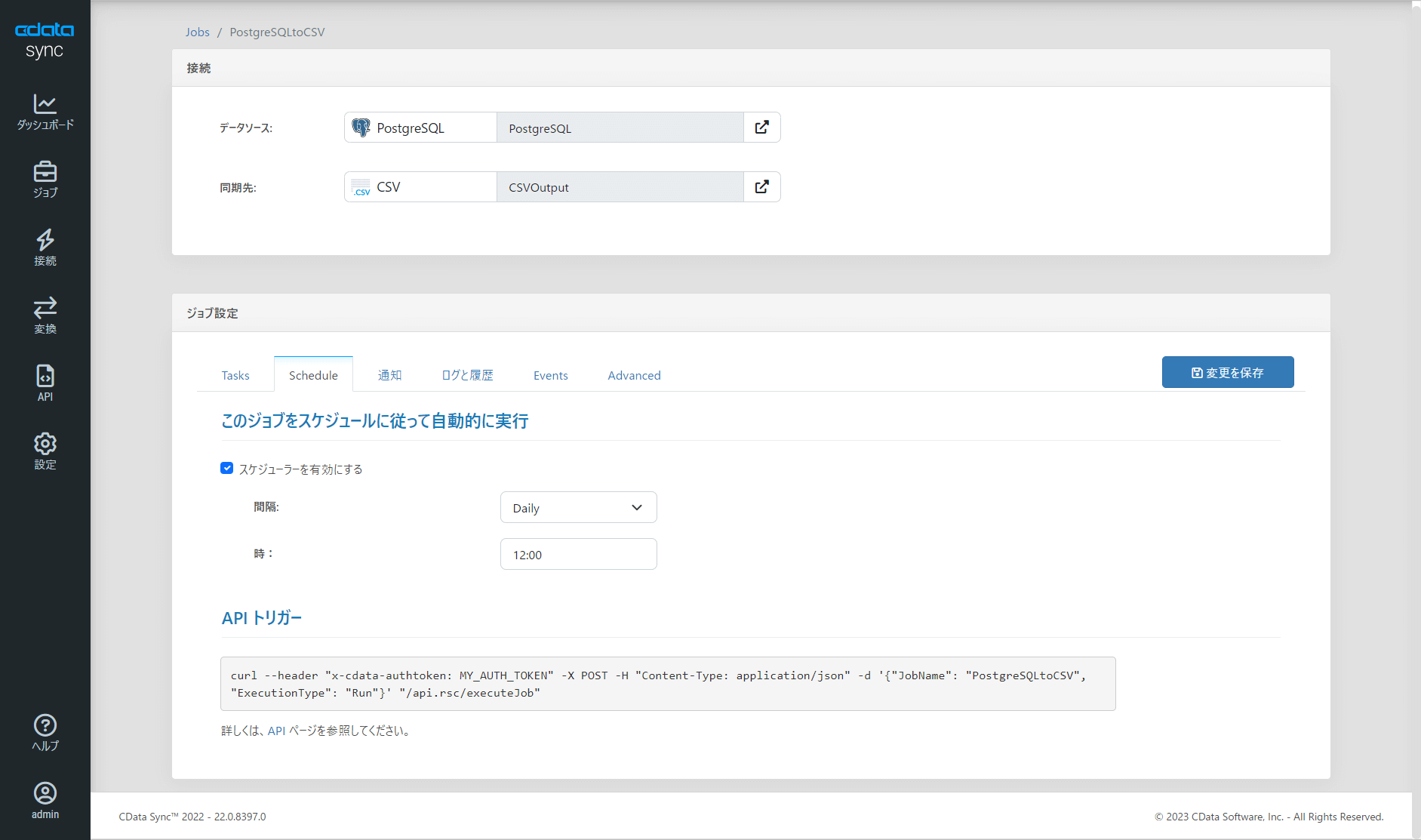Click the データソース: label
The width and height of the screenshot is (1421, 840).
pos(246,128)
